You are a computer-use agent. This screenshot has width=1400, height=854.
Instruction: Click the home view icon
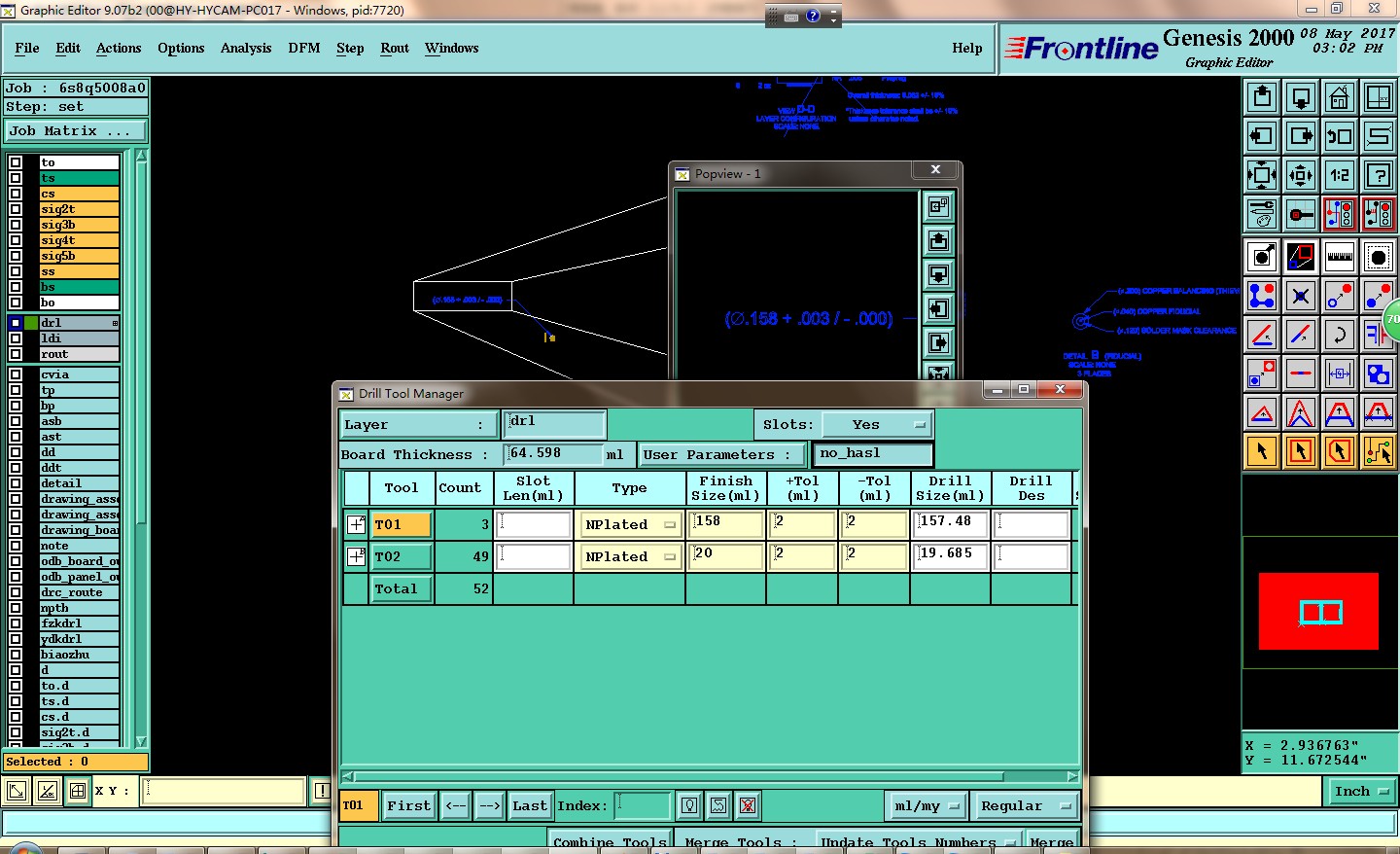point(1340,97)
